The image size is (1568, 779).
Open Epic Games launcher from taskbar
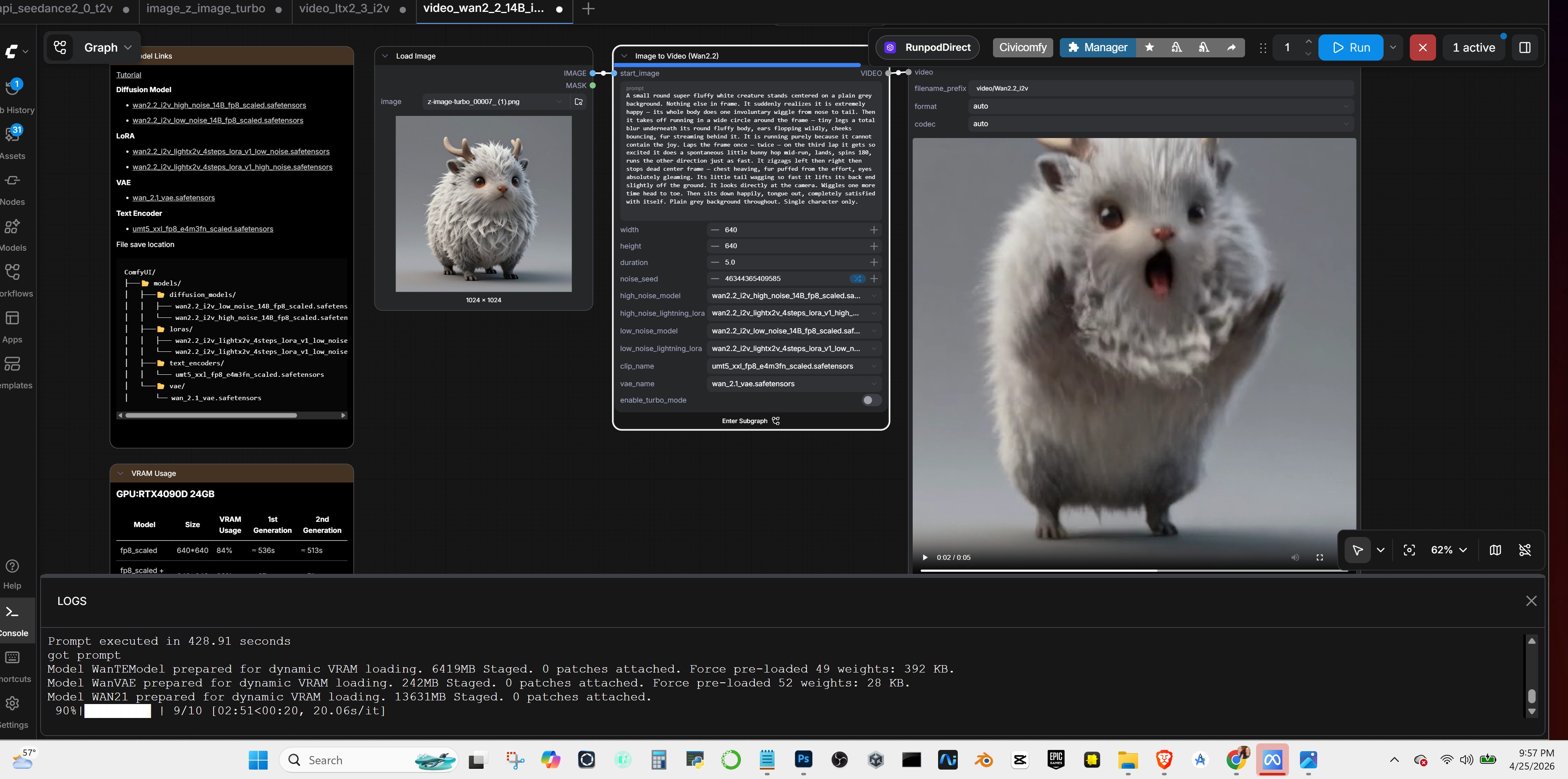coord(1056,759)
